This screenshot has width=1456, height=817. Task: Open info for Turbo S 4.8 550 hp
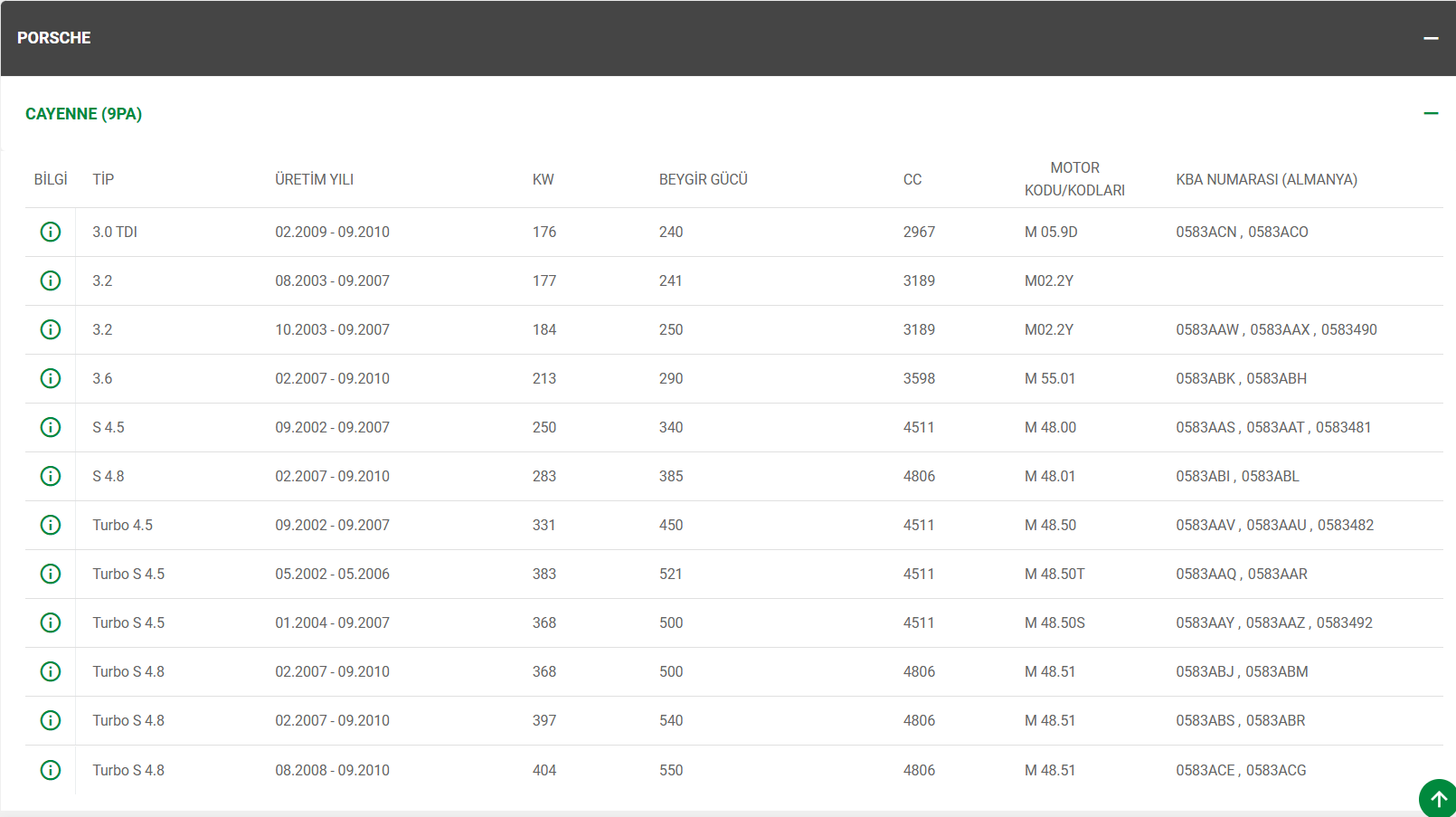point(51,770)
